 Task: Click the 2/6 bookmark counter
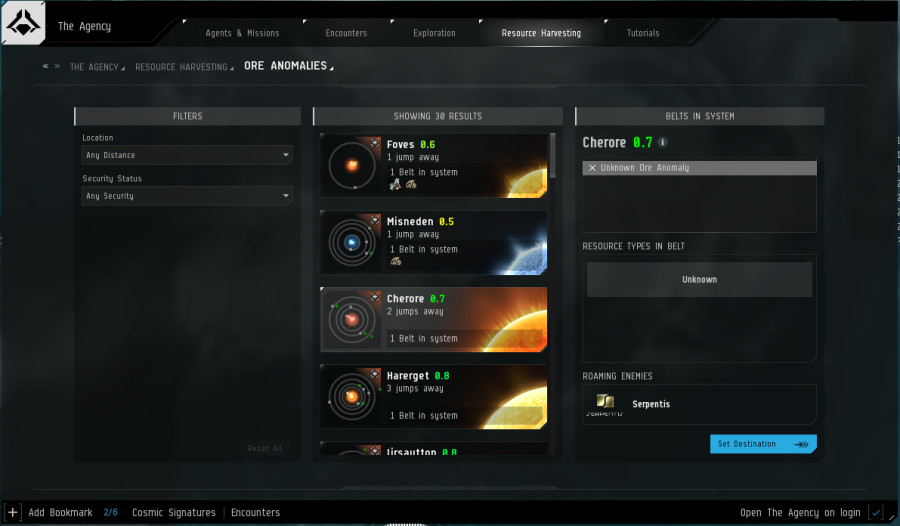tap(110, 512)
